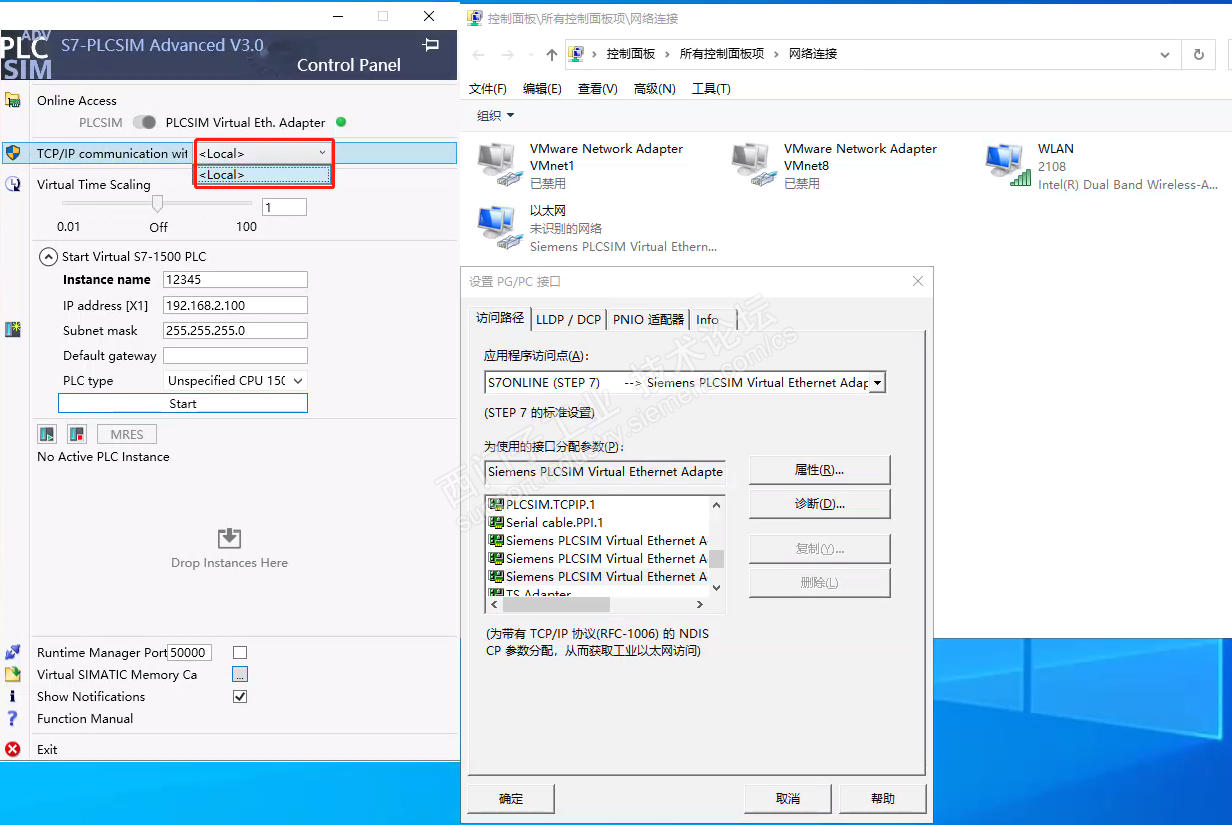
Task: Switch to the LLDP / DCP tab
Action: tap(569, 320)
